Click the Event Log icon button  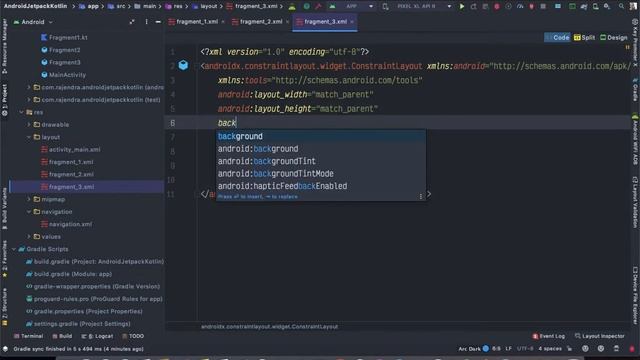click(x=549, y=336)
